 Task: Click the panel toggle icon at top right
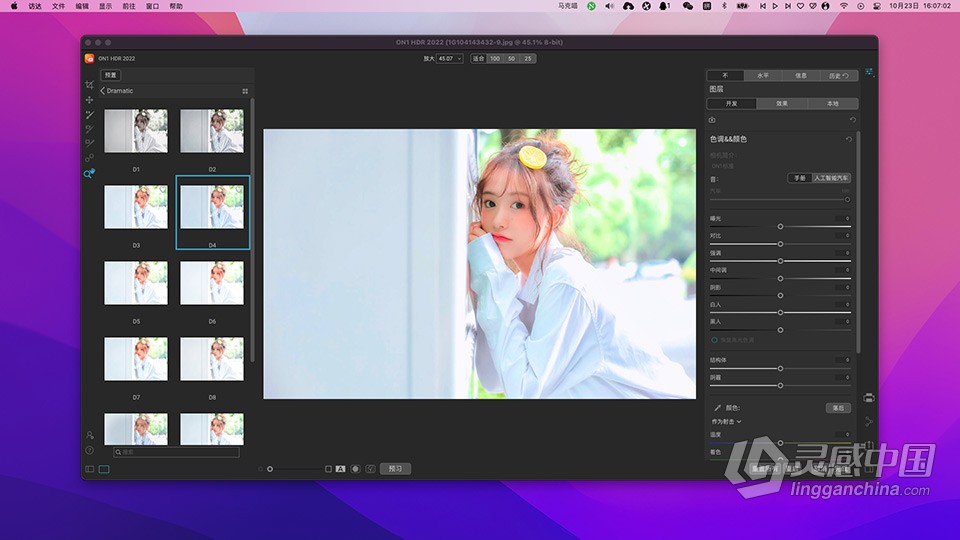[x=869, y=73]
